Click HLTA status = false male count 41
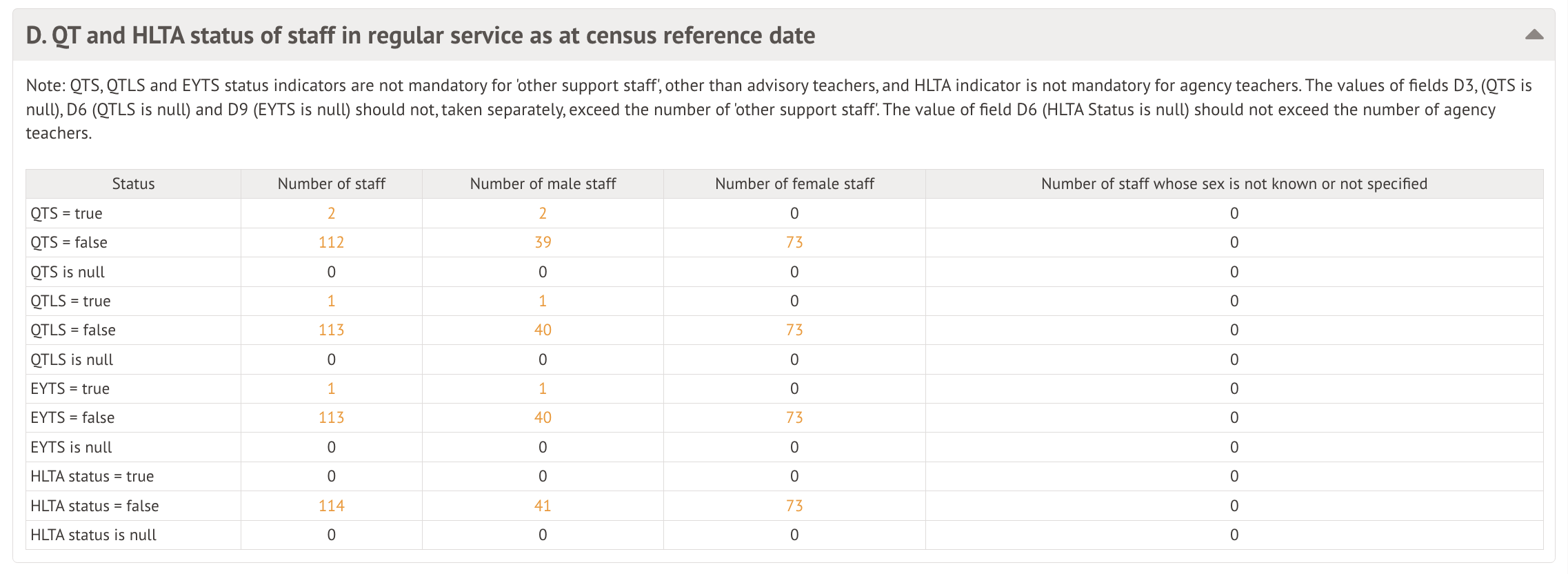Screen dimensions: 1568x574 click(x=543, y=506)
